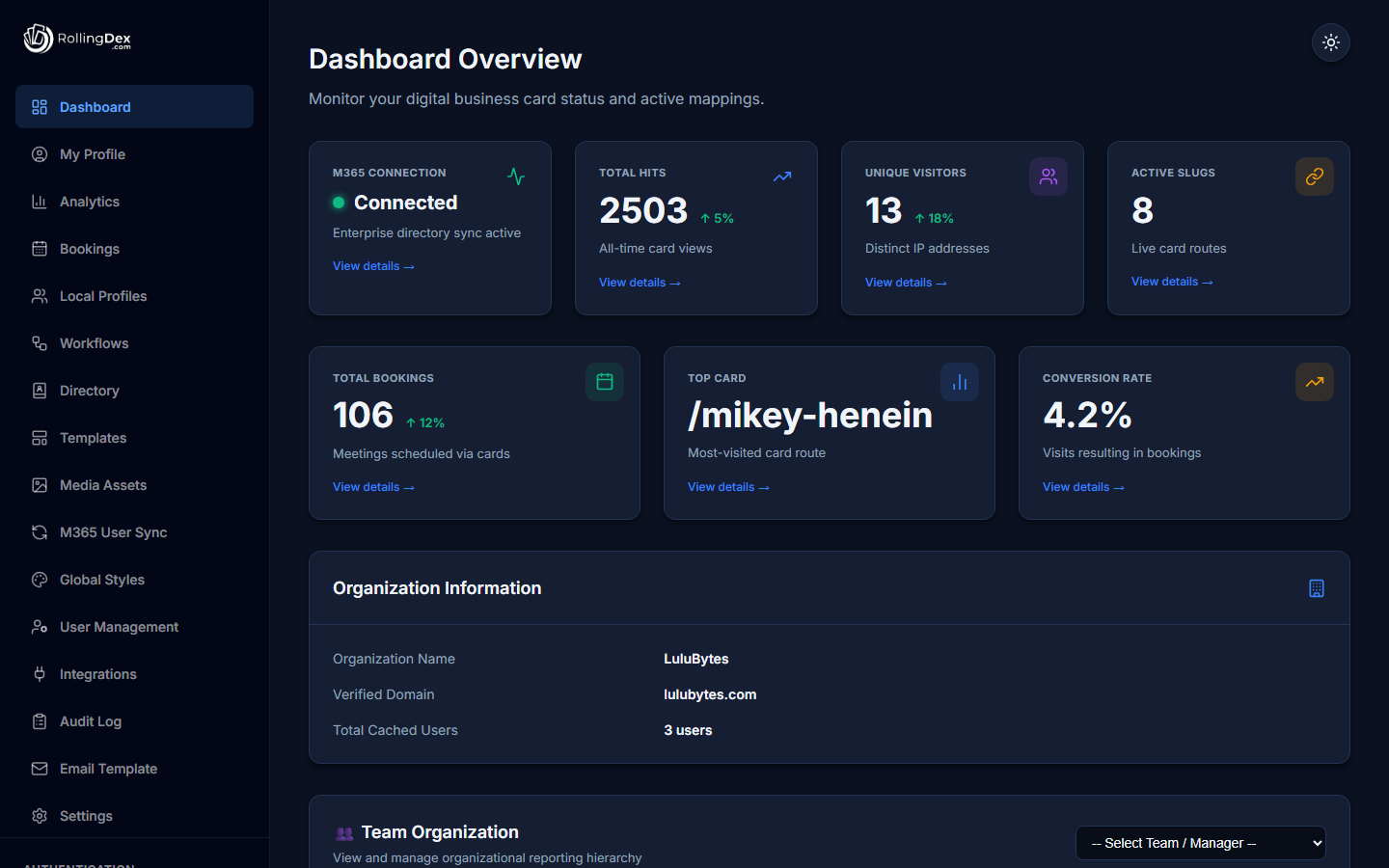Viewport: 1389px width, 868px height.
Task: Open Templates in the sidebar
Action: click(x=134, y=438)
